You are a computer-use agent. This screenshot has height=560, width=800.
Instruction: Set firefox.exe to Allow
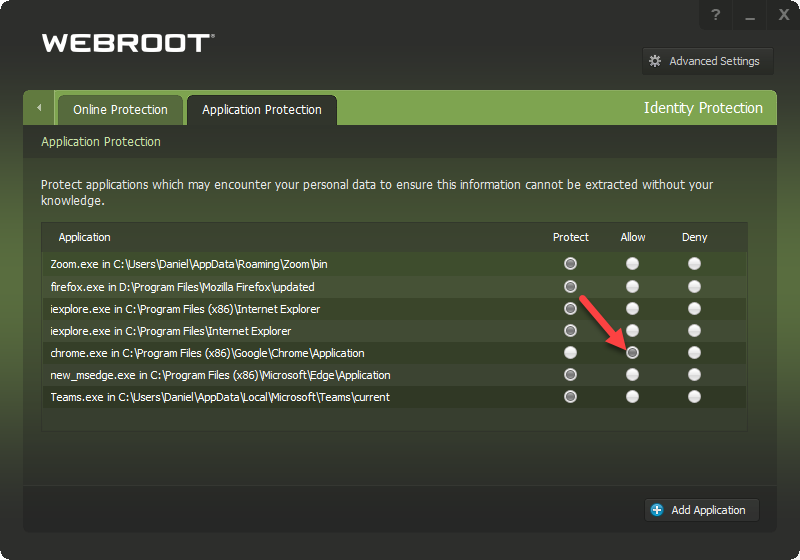pyautogui.click(x=632, y=287)
